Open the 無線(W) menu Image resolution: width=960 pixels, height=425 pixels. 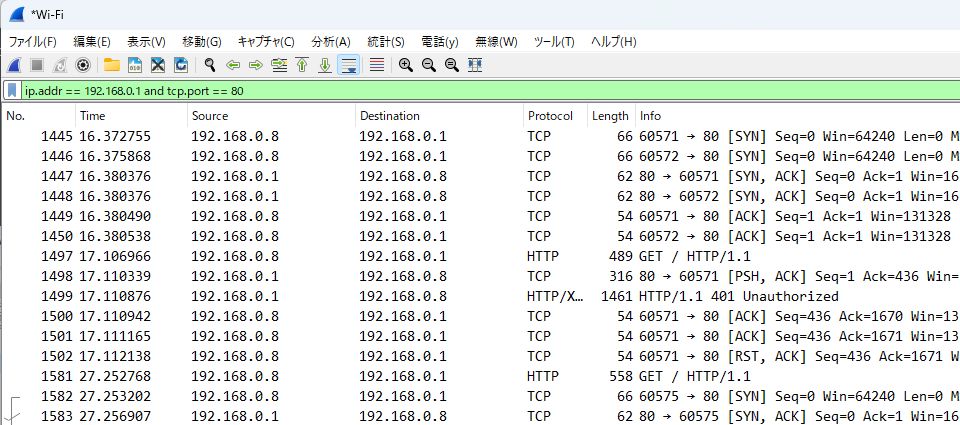click(497, 42)
